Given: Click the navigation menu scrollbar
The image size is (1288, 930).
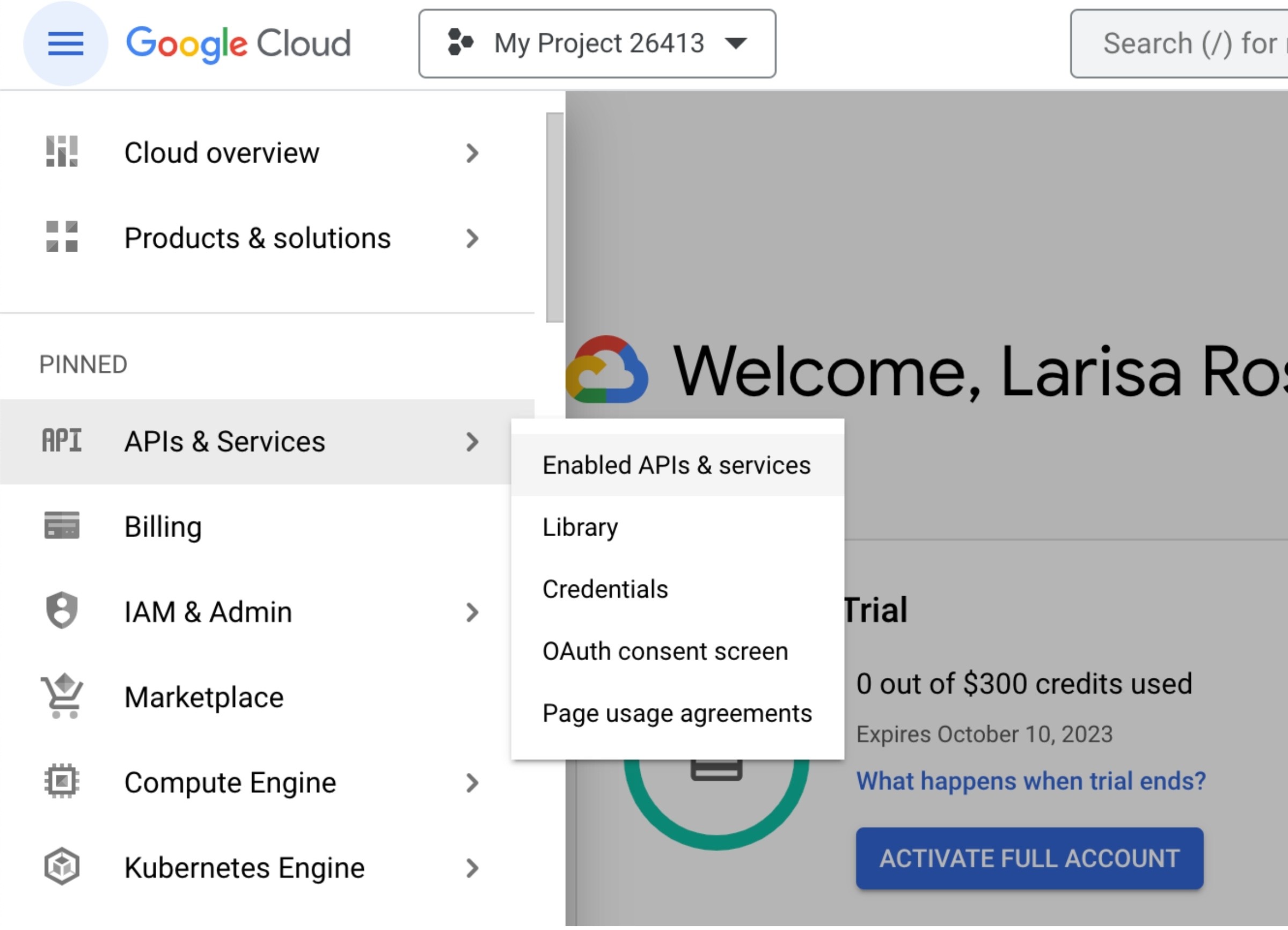Looking at the screenshot, I should click(555, 217).
